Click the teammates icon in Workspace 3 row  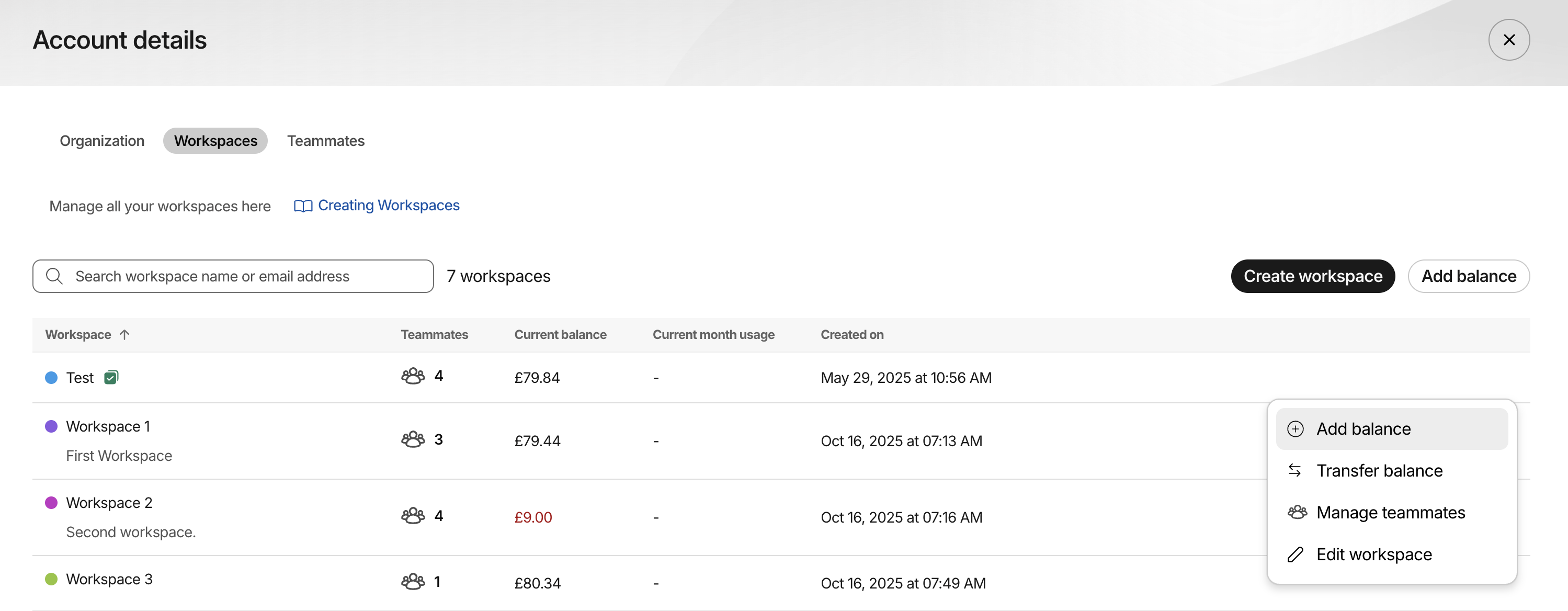coord(413,582)
